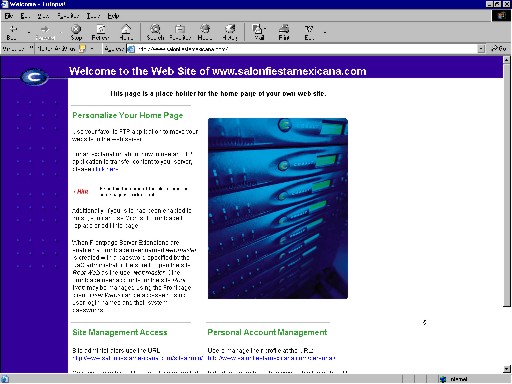The image size is (512, 384).
Task: Click the Edit toolbar button
Action: tap(309, 32)
